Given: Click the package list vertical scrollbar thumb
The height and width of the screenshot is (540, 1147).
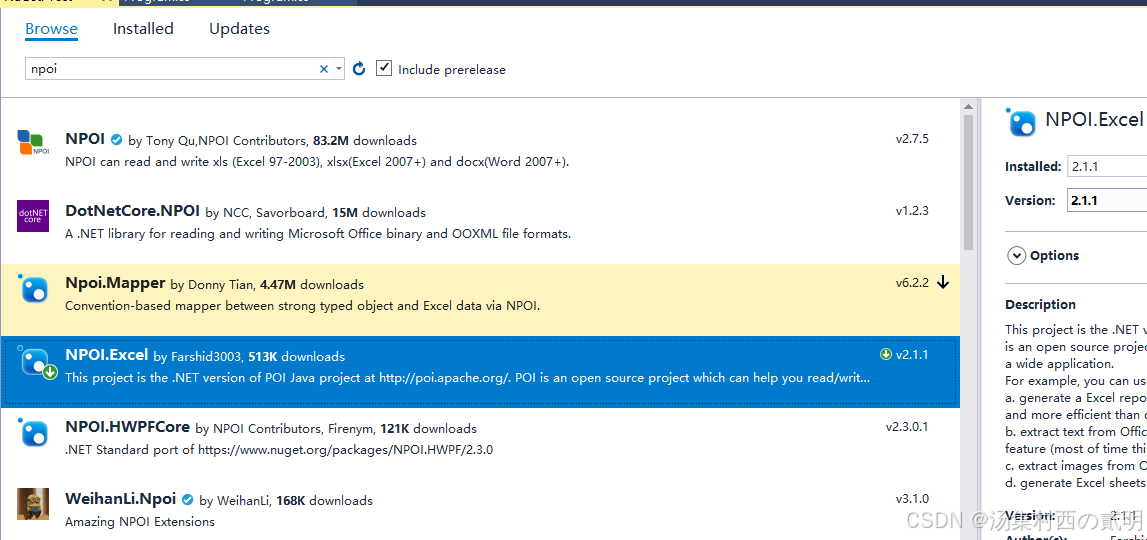Looking at the screenshot, I should [968, 181].
